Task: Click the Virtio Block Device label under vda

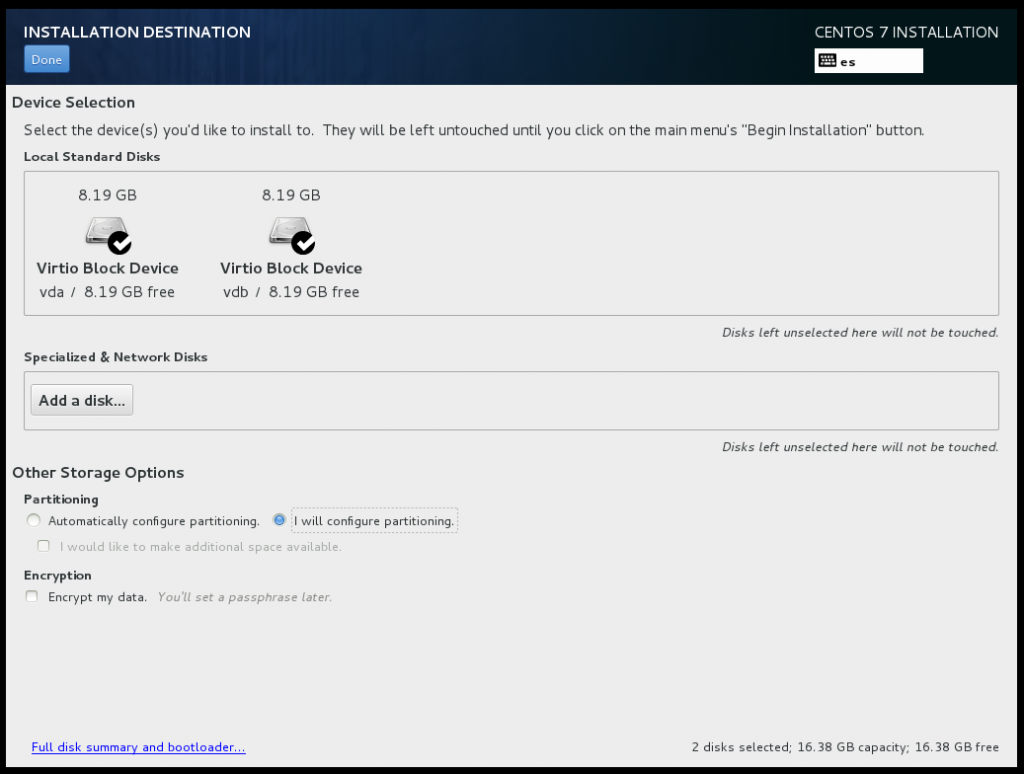Action: click(x=107, y=268)
